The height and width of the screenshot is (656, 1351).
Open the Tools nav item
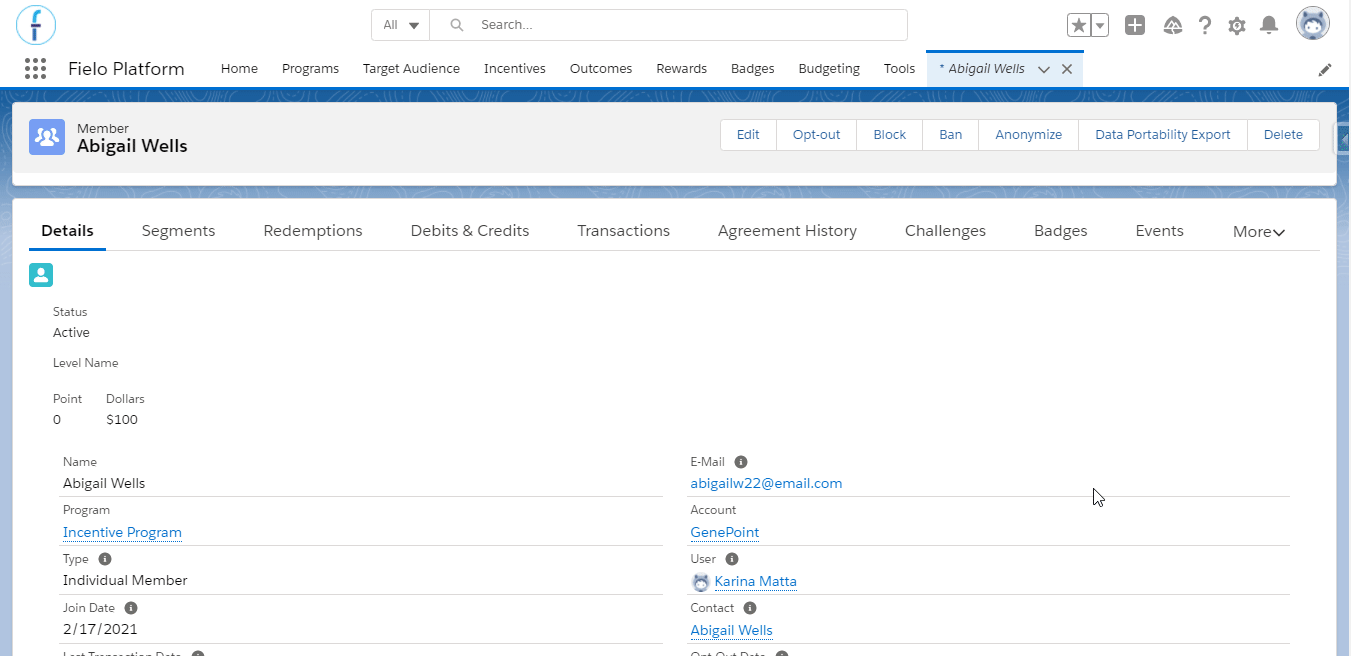tap(899, 69)
